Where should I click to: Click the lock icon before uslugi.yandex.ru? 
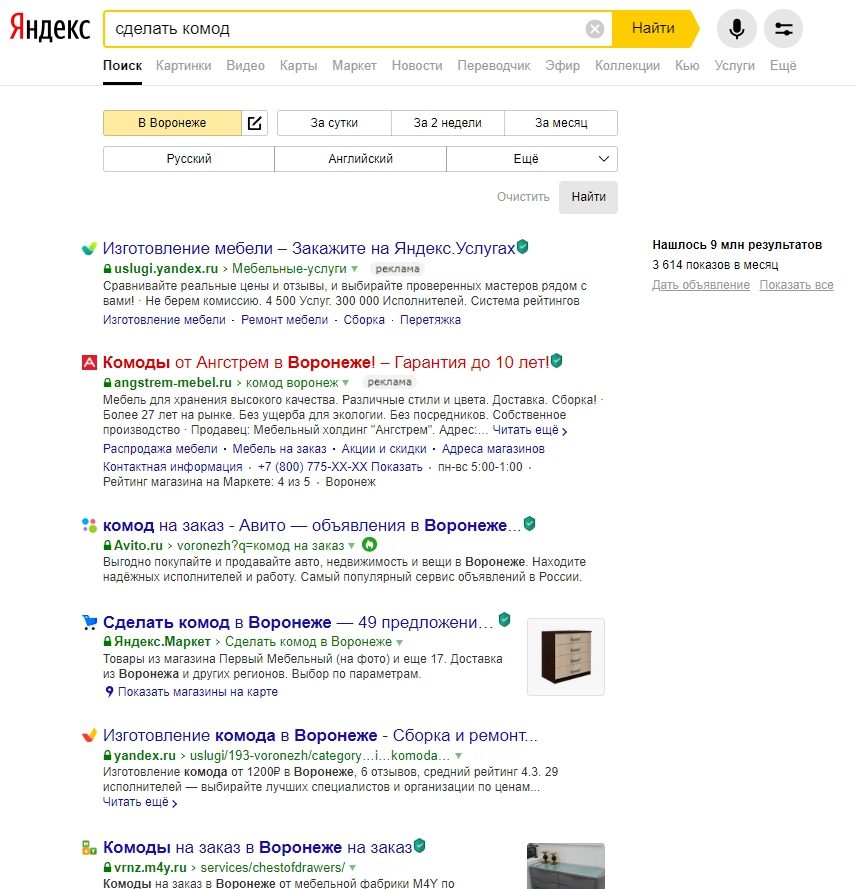point(107,269)
